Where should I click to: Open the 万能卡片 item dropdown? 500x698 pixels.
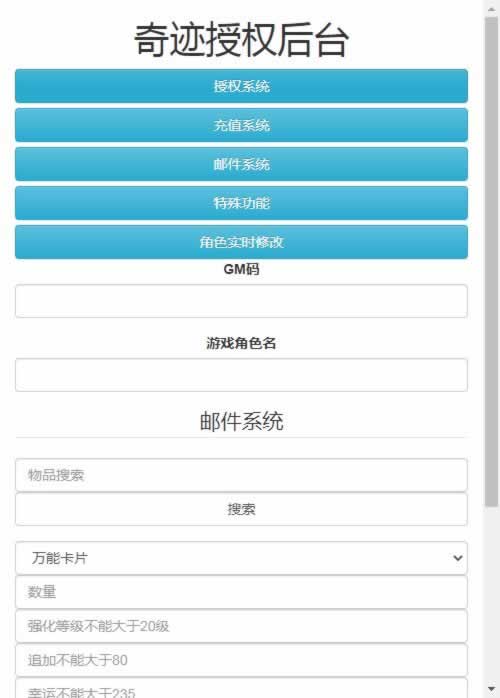coord(241,558)
